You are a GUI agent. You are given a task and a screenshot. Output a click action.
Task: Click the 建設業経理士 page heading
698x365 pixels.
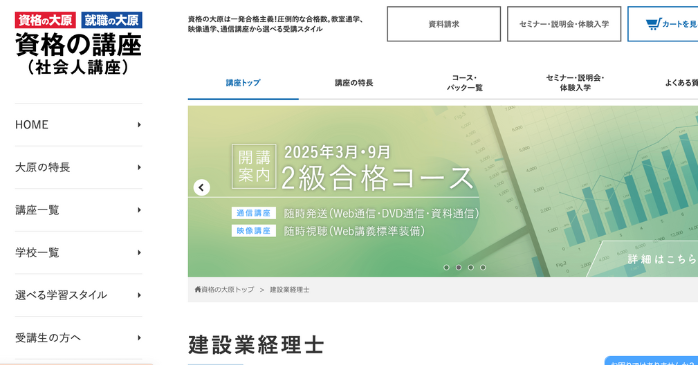256,345
